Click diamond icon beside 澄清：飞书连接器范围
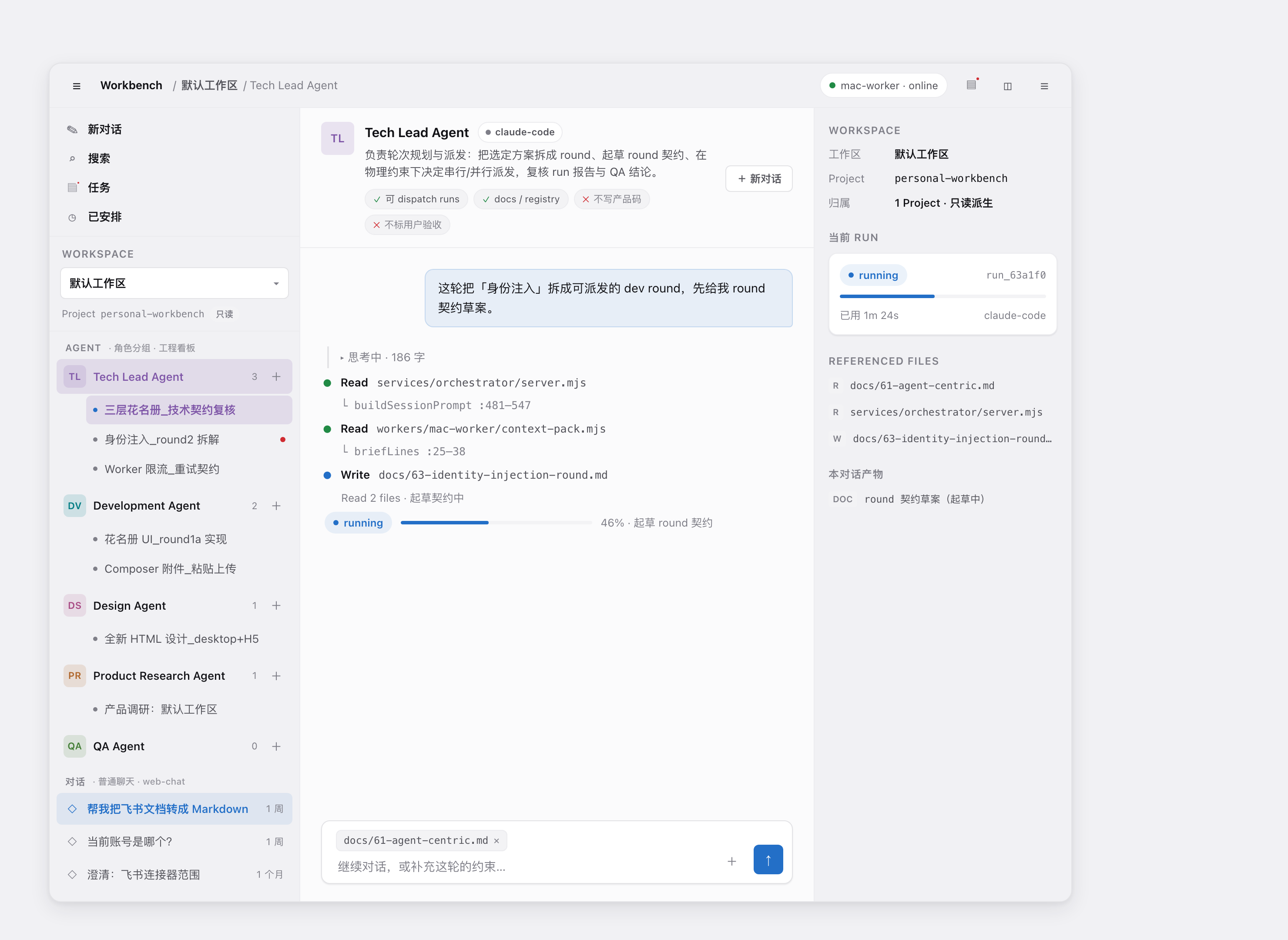This screenshot has width=1288, height=940. [72, 875]
